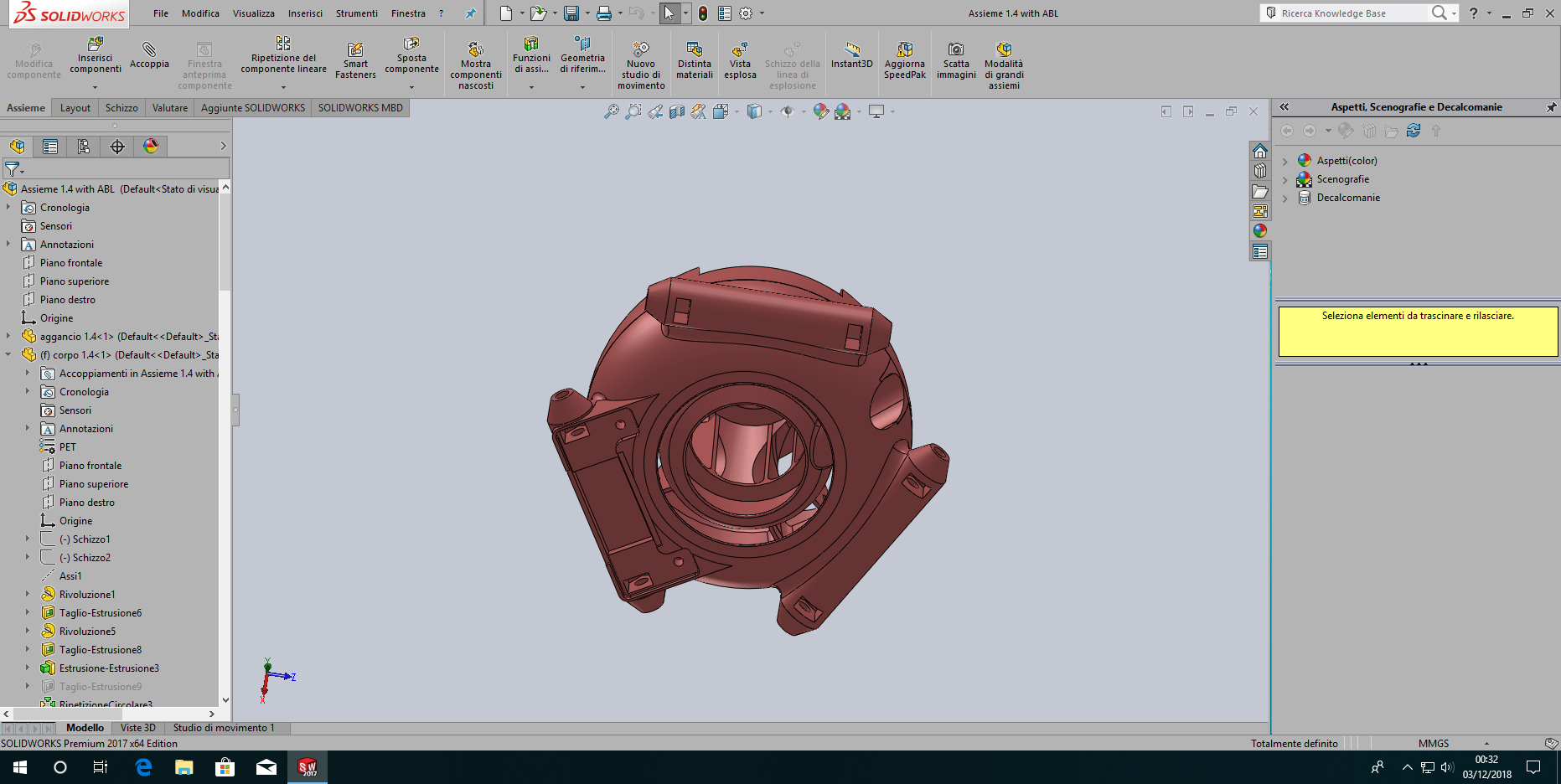Select the Accoppia mate tool
The image size is (1561, 784).
pos(149,55)
